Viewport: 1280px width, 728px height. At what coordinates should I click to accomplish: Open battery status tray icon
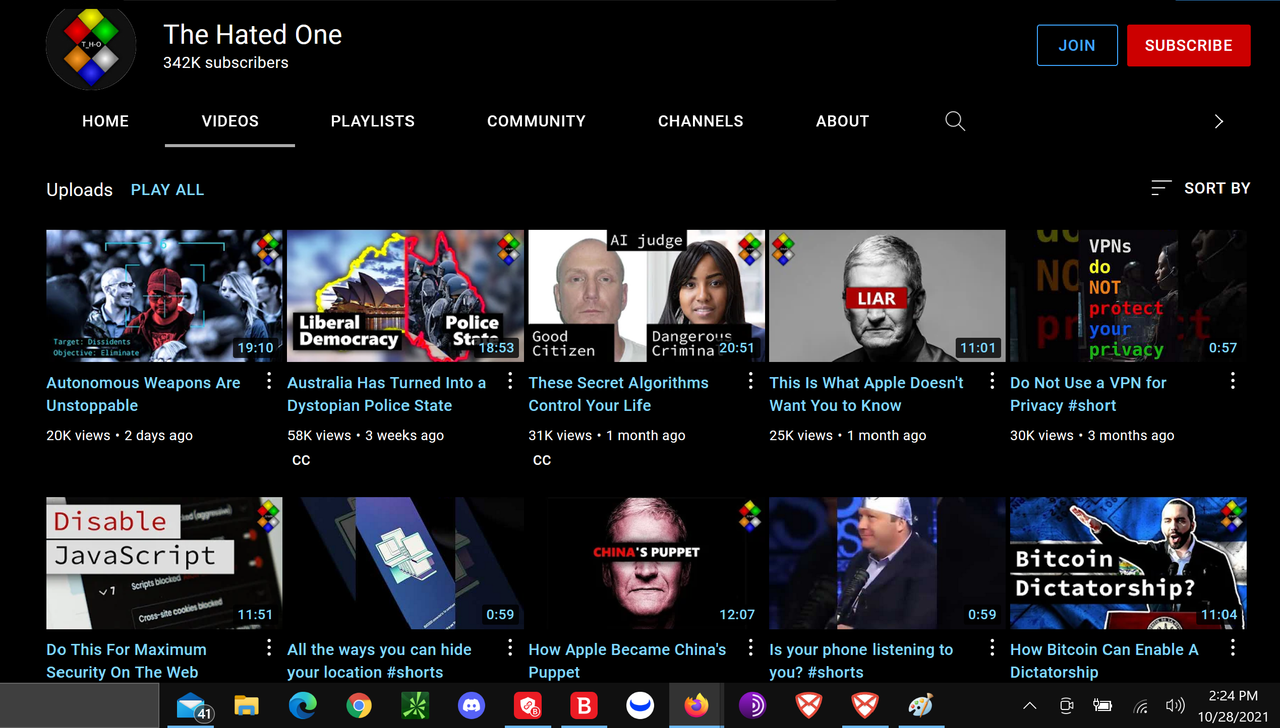1103,706
